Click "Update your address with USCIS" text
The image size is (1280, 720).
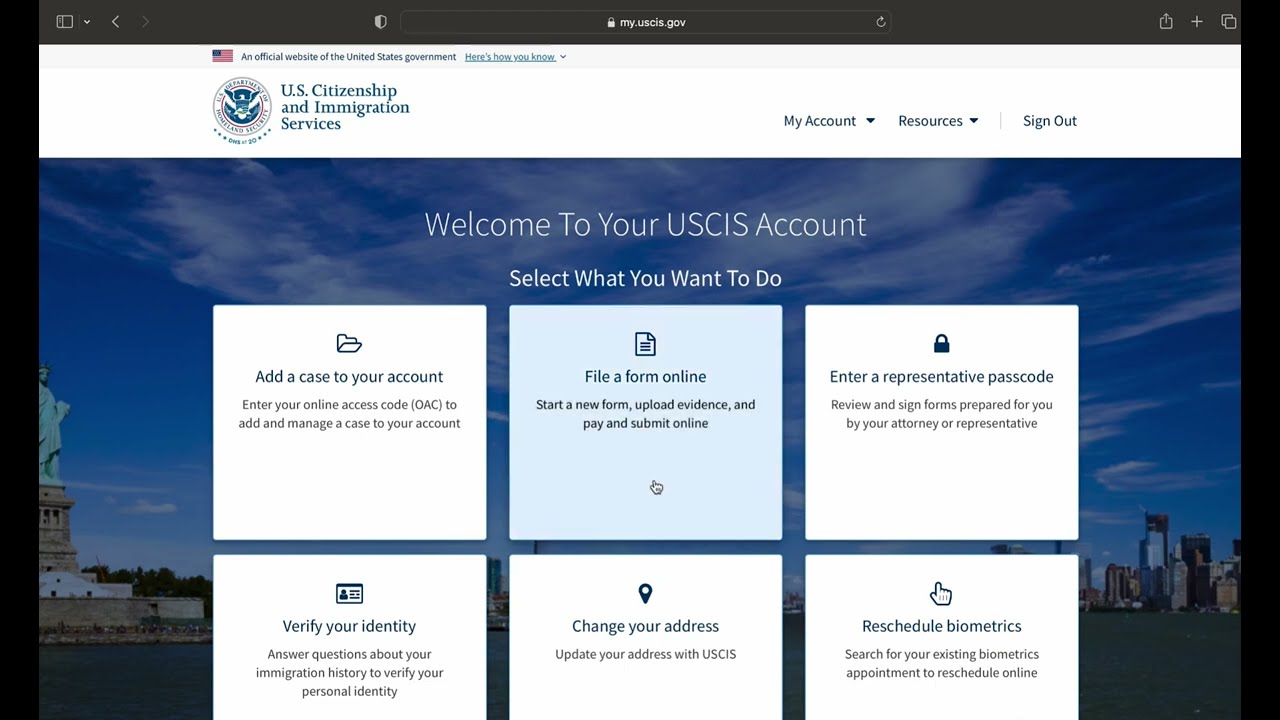(x=645, y=654)
